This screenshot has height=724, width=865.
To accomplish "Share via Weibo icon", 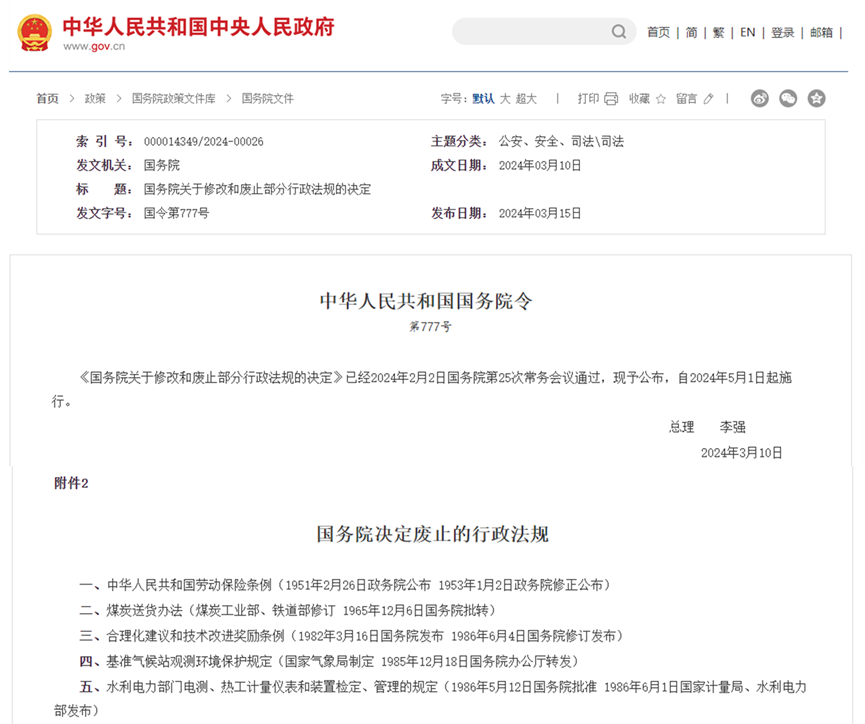I will (760, 98).
